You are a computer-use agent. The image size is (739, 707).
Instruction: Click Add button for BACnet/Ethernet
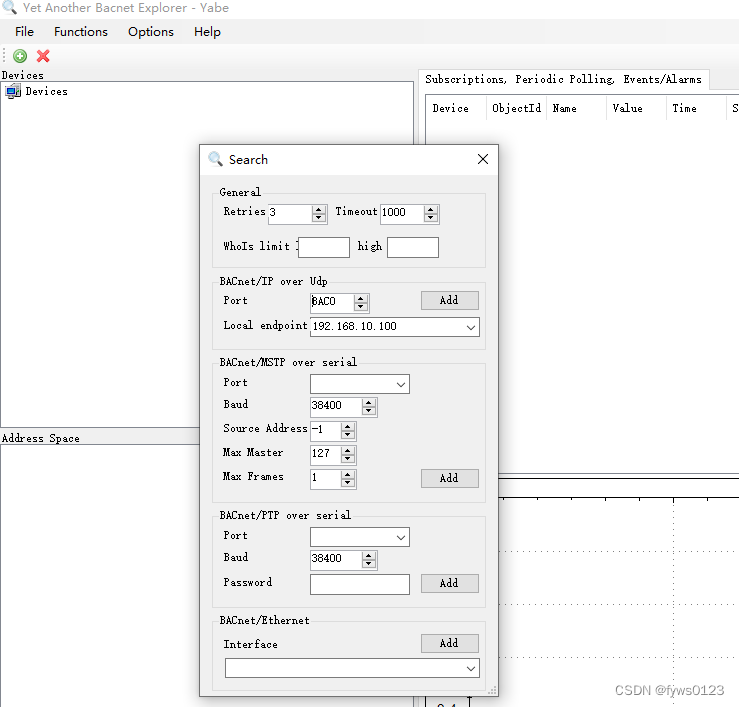point(449,643)
